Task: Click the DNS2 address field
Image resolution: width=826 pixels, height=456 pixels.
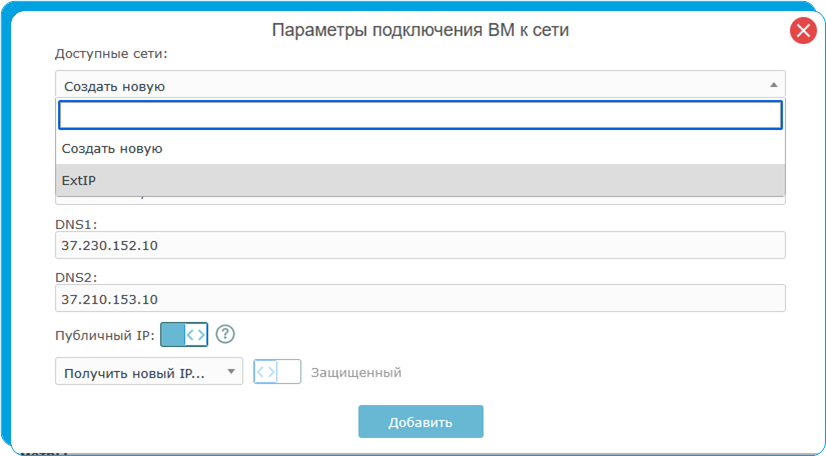Action: point(419,298)
